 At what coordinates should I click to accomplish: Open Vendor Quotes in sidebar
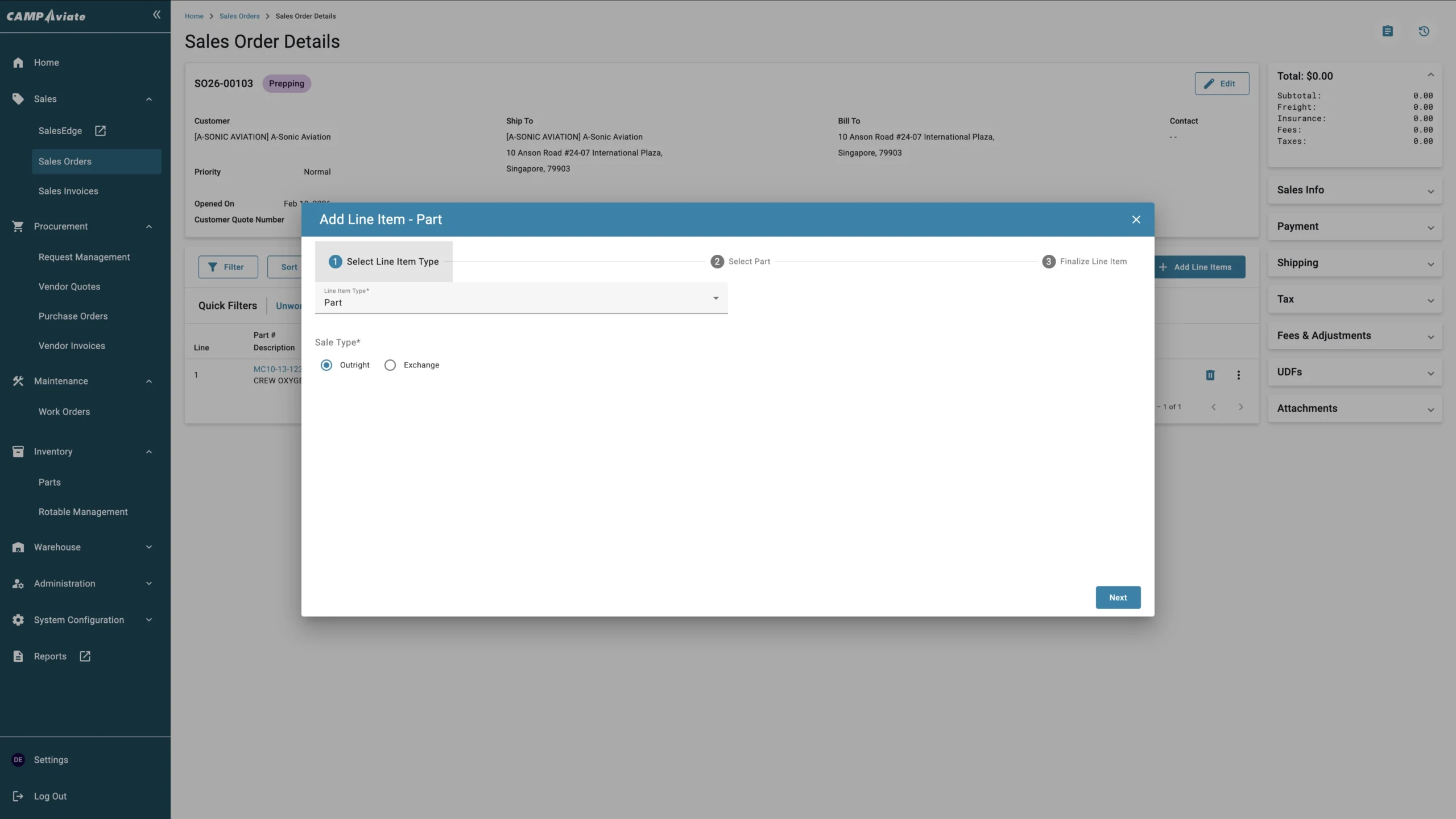(69, 287)
